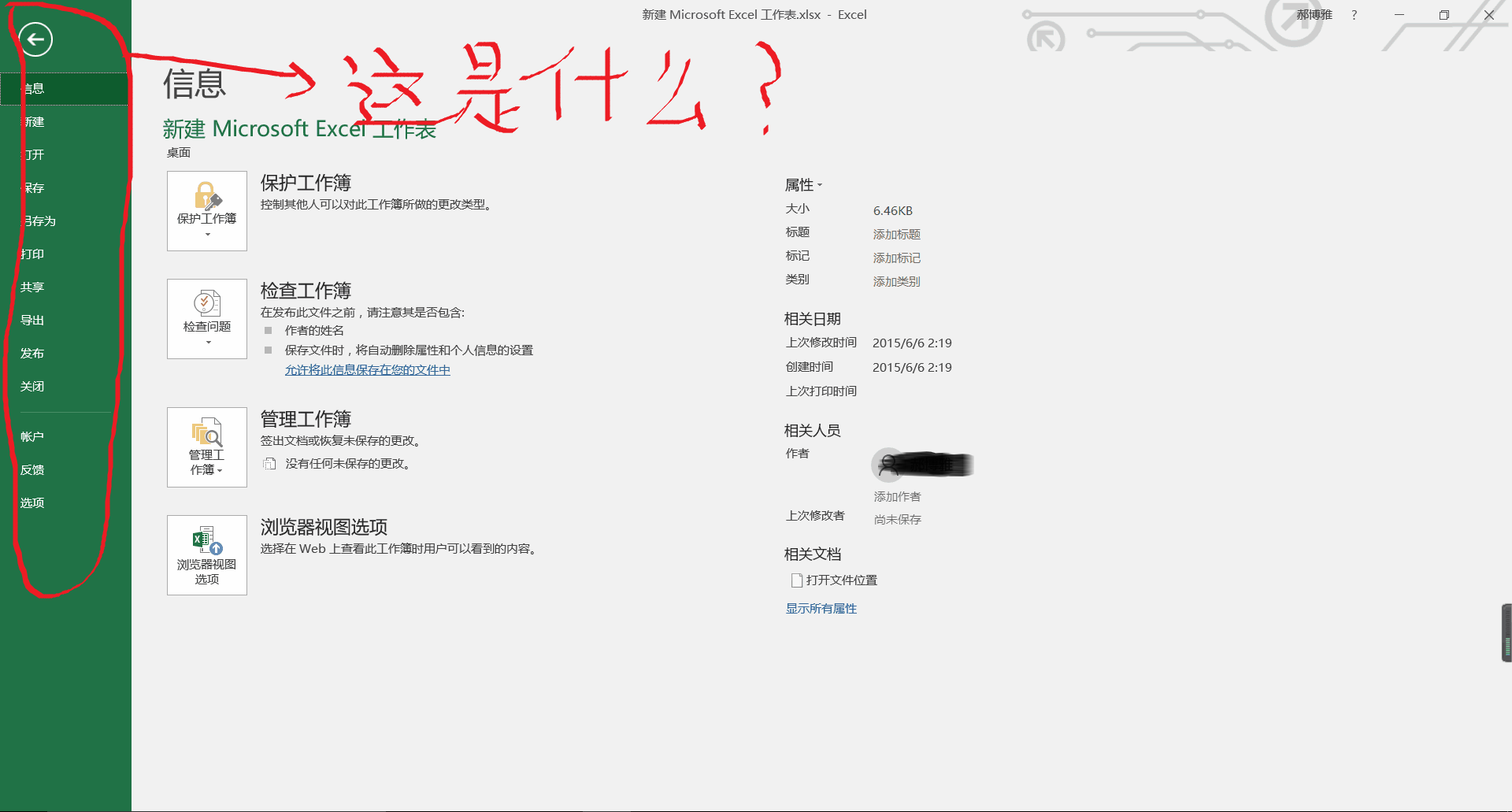Select 新建 in the left menu
Viewport: 1512px width, 812px height.
(64, 121)
